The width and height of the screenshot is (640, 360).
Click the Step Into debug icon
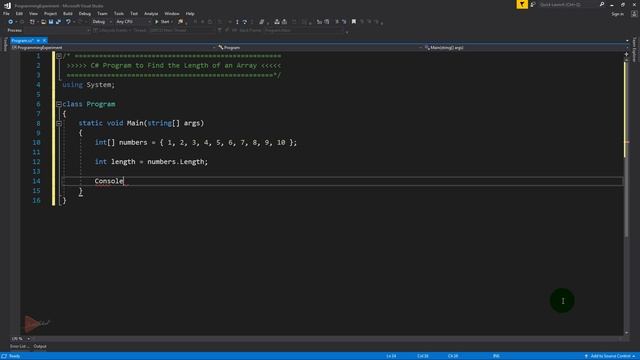pyautogui.click(x=237, y=22)
